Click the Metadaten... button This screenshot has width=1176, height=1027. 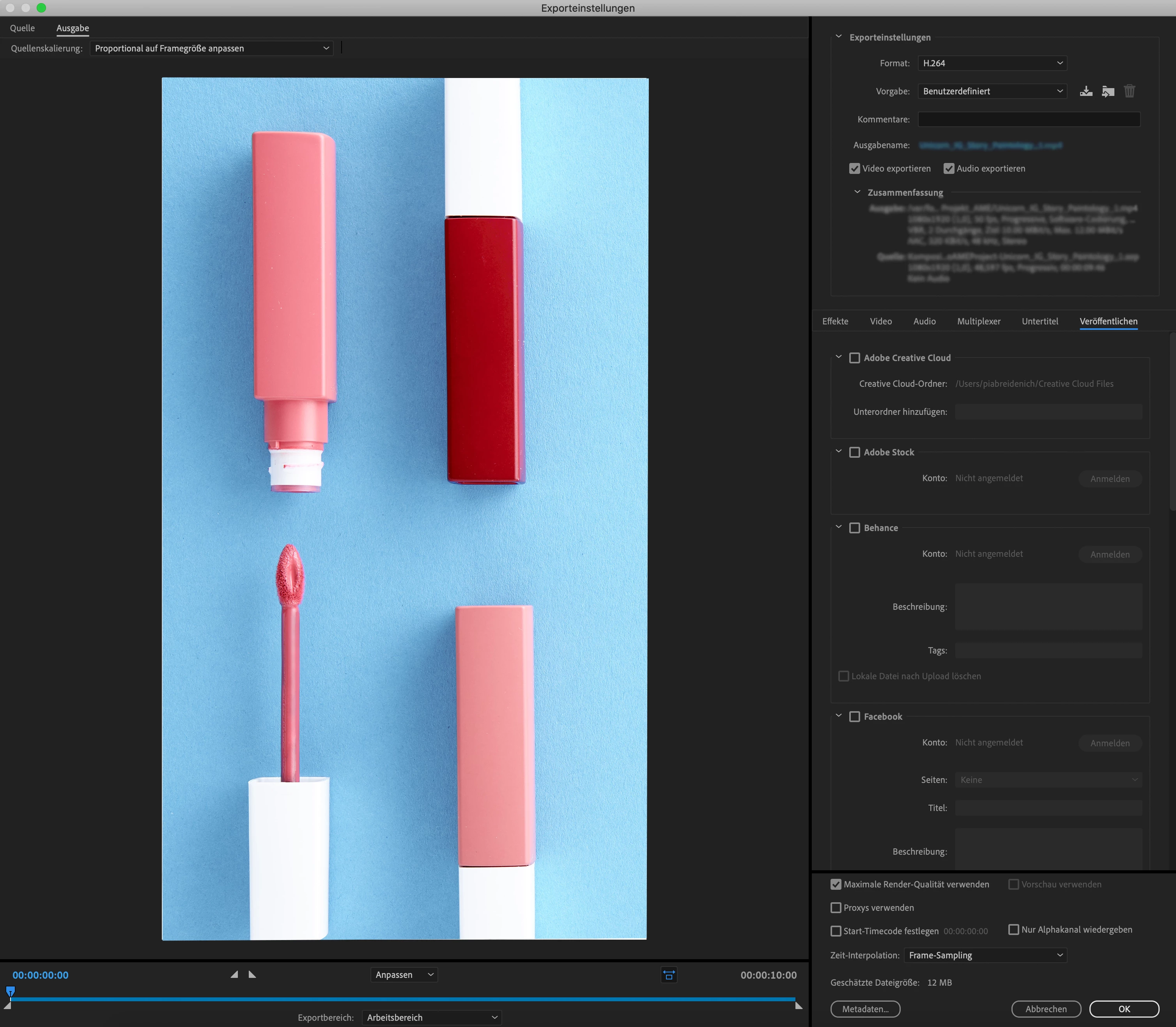pos(865,1009)
